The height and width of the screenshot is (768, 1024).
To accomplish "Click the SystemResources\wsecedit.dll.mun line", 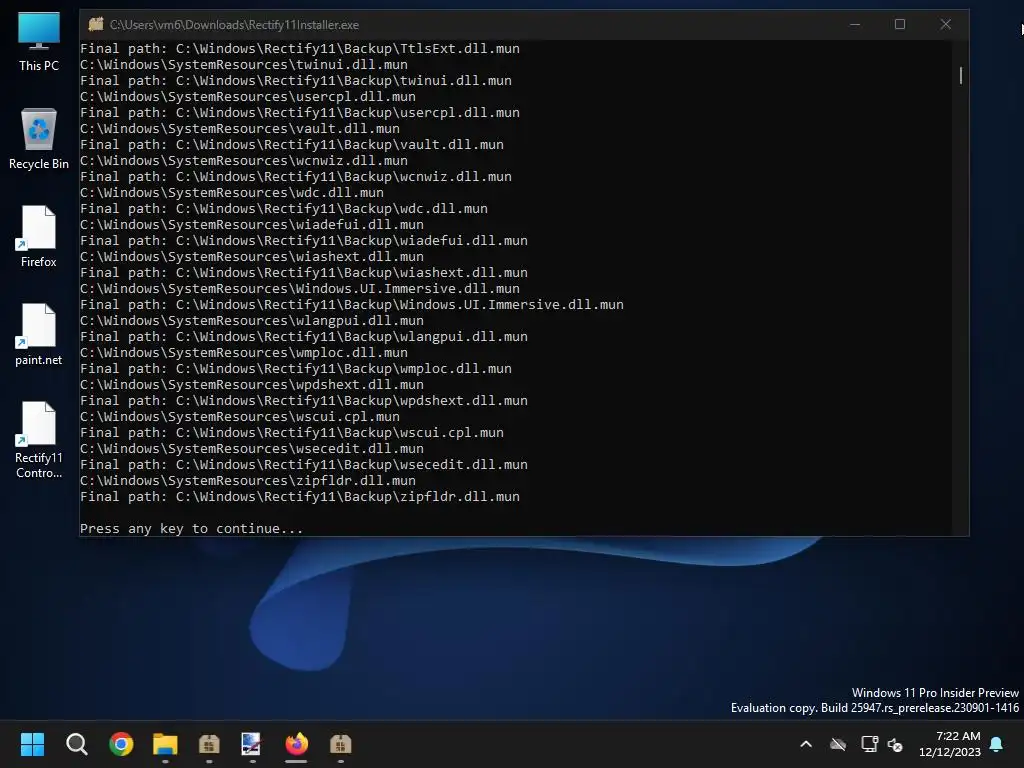I will [251, 449].
